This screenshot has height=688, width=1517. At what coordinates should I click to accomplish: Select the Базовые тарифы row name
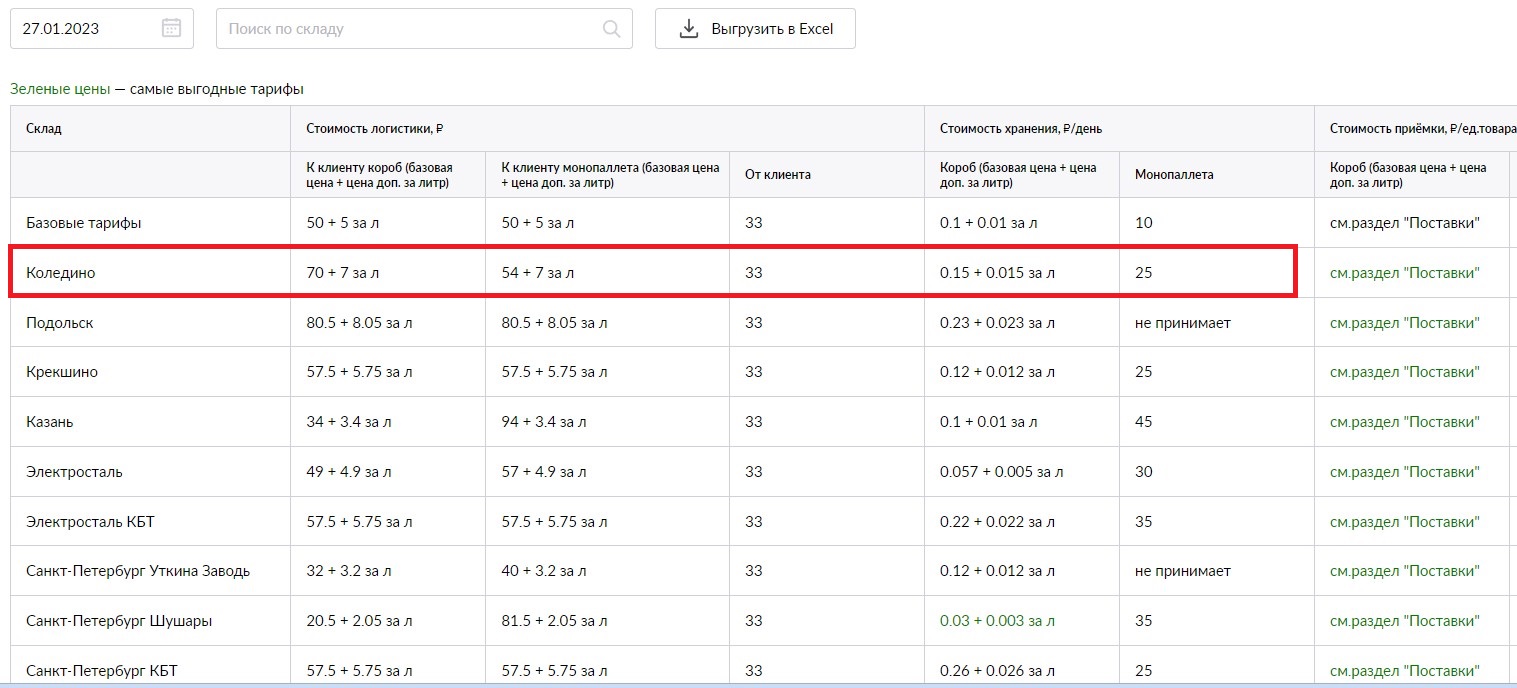pos(83,223)
